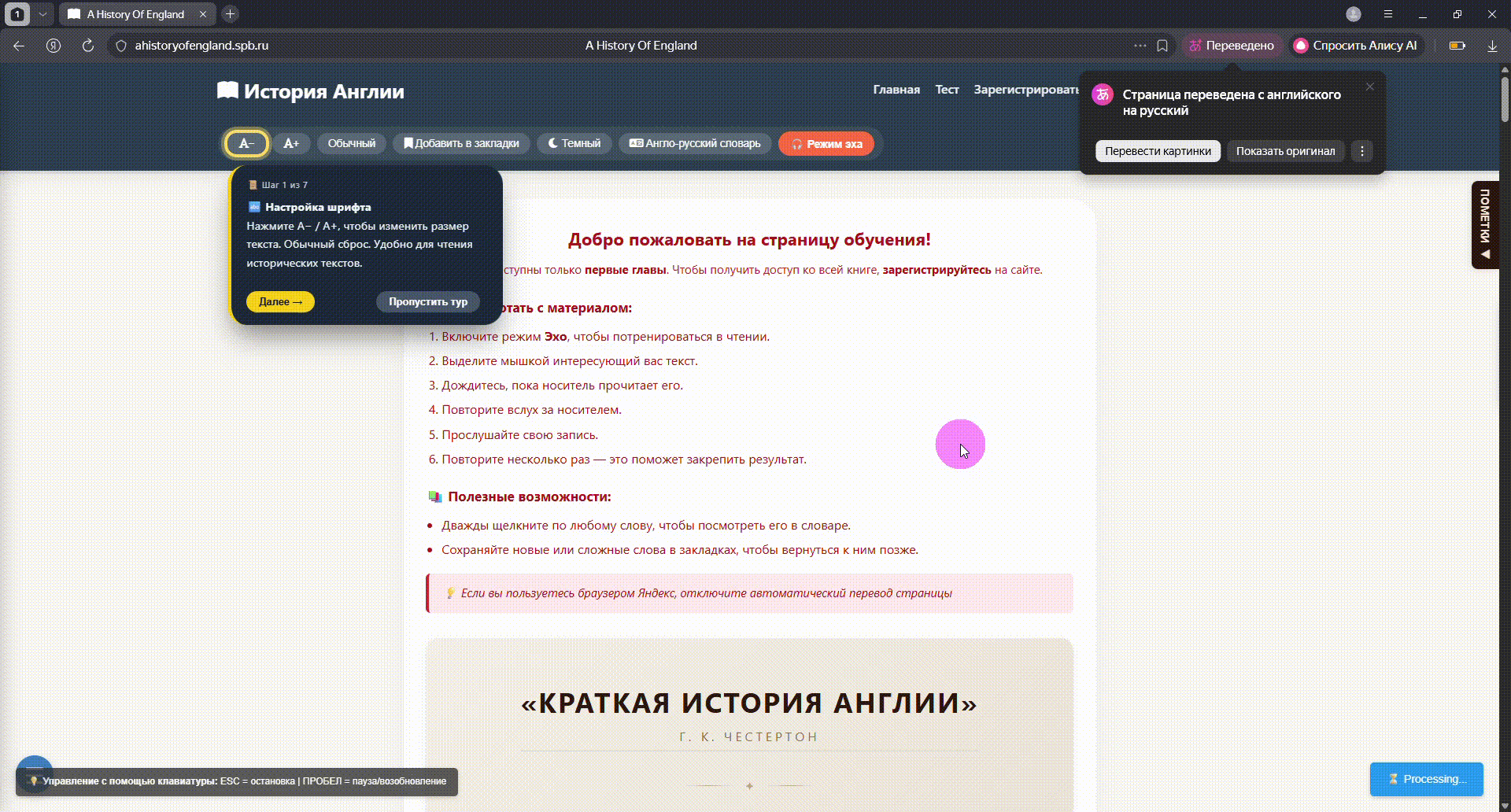Image resolution: width=1511 pixels, height=812 pixels.
Task: Close the translation popup
Action: pos(1370,87)
